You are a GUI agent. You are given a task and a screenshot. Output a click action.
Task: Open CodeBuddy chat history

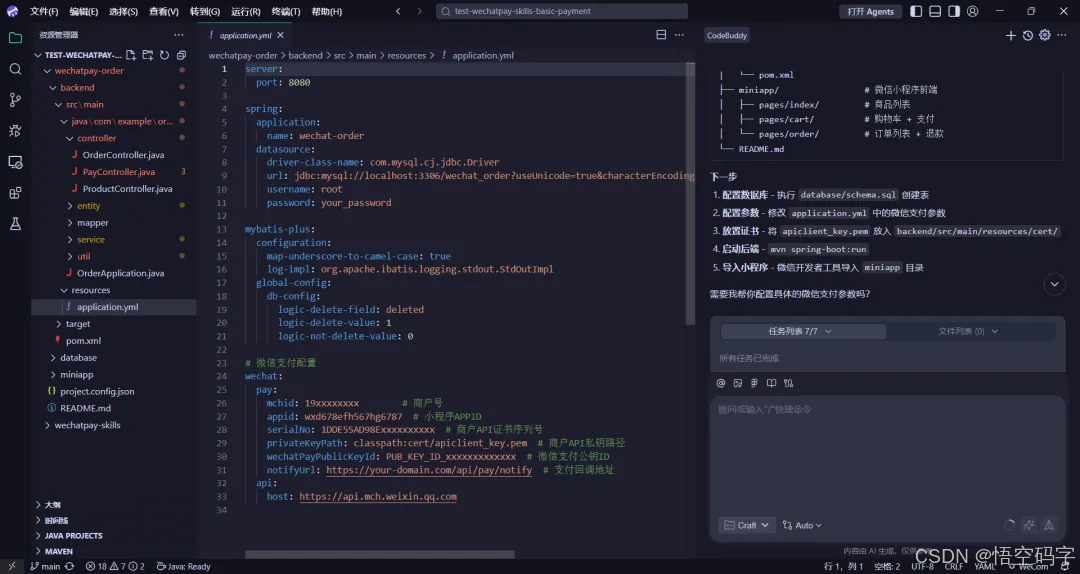click(1028, 35)
